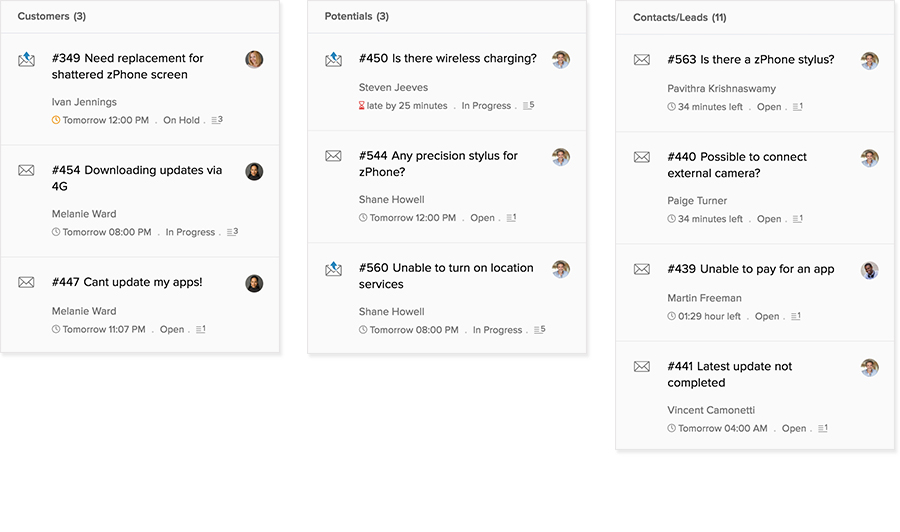Image resolution: width=900 pixels, height=532 pixels.
Task: Click the envelope icon for ticket #544
Action: point(333,156)
